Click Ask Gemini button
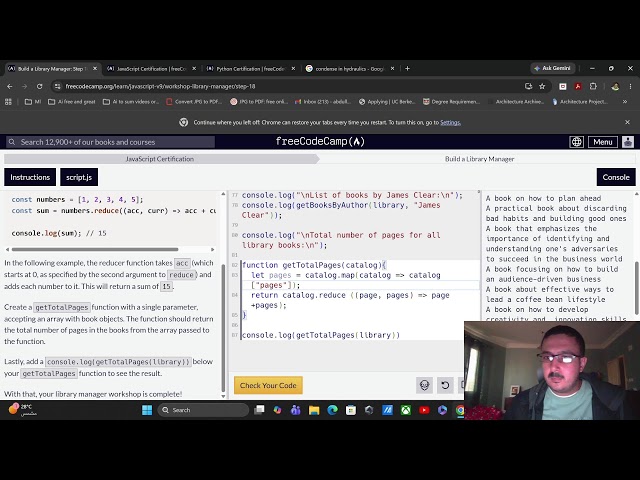640x480 pixels. [552, 68]
